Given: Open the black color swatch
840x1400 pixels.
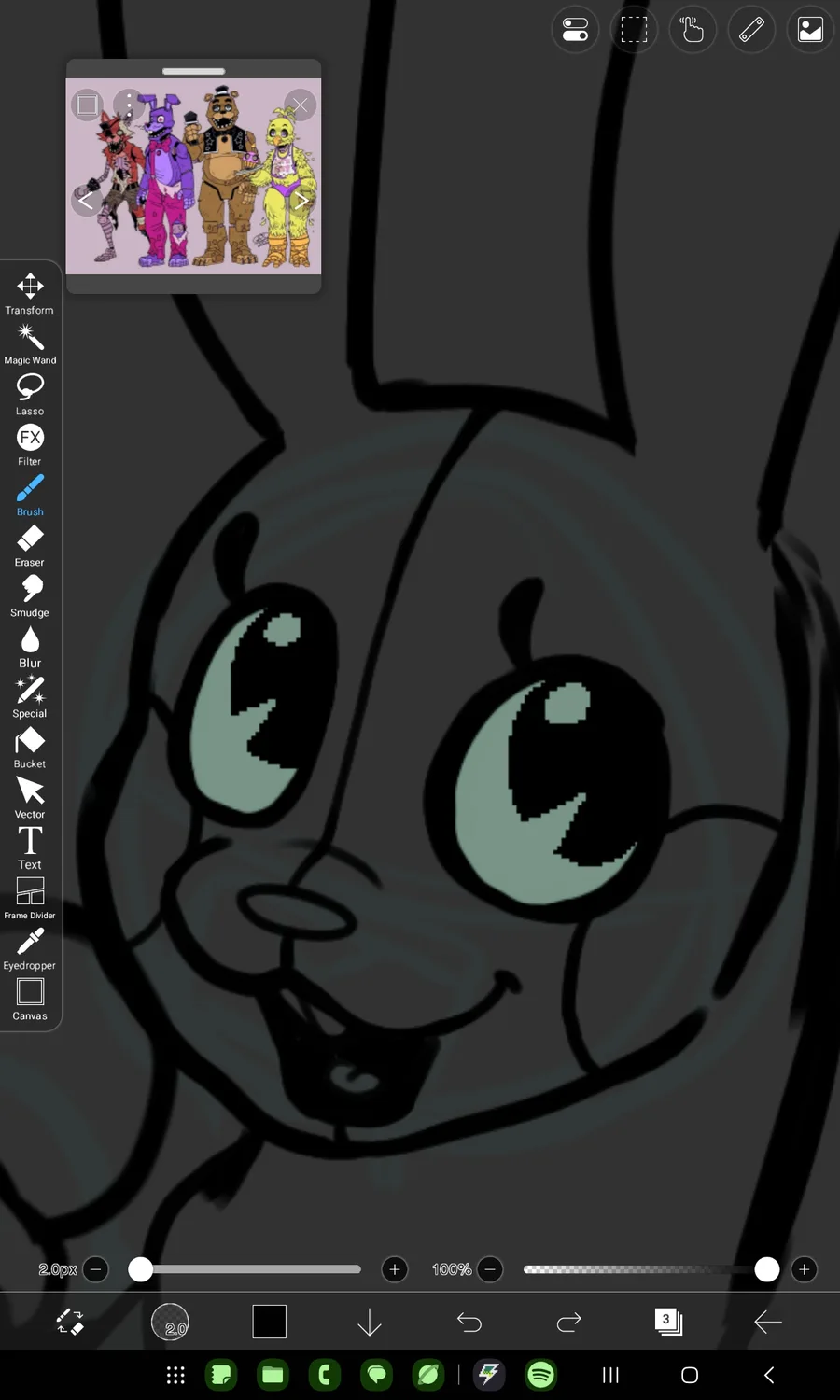Looking at the screenshot, I should (x=270, y=1322).
